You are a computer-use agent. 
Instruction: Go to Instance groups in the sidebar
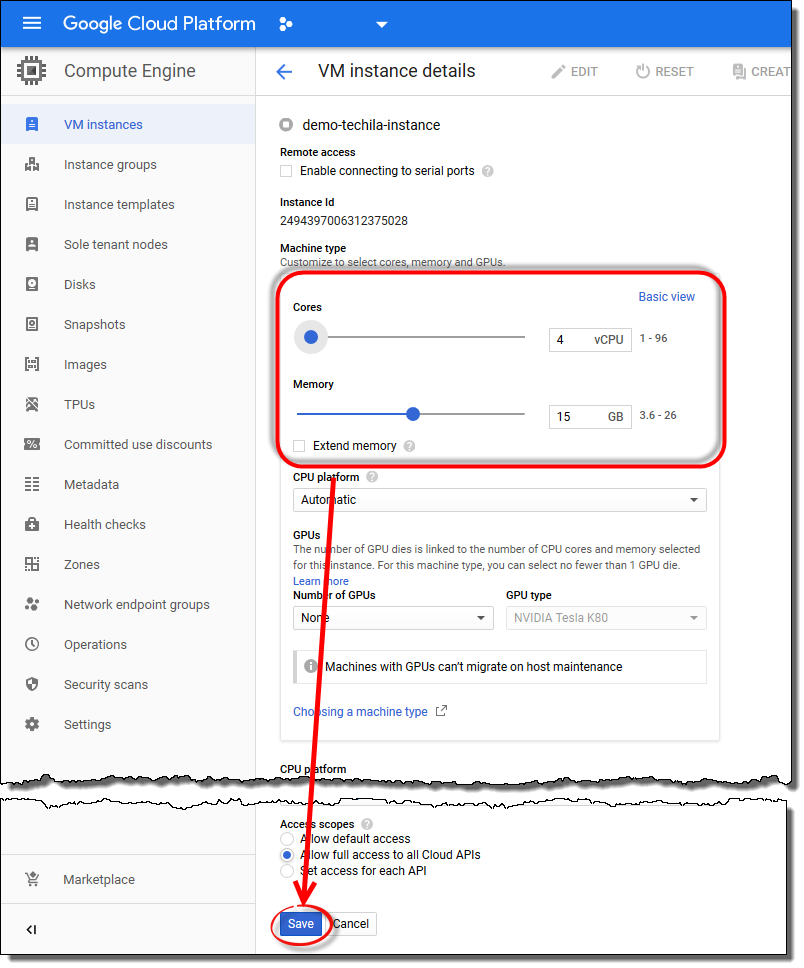coord(110,165)
